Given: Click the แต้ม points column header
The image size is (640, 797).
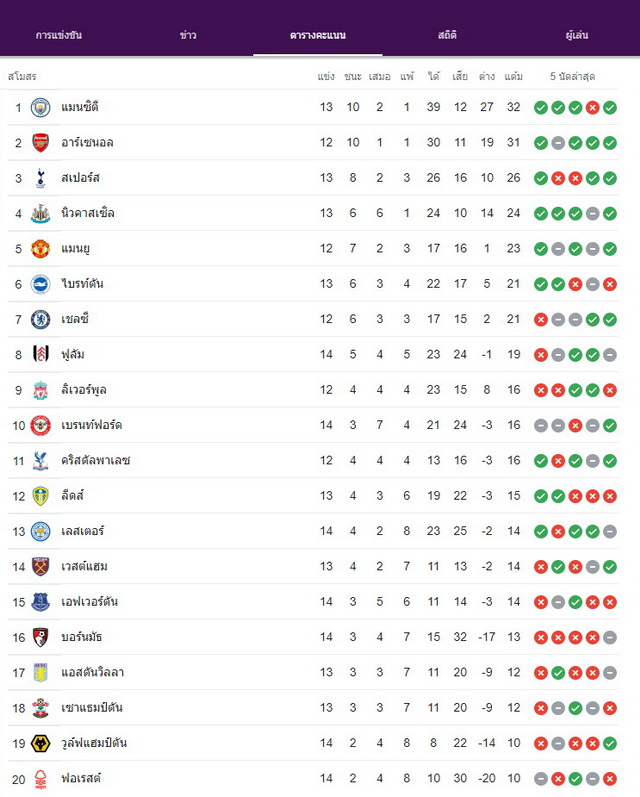Looking at the screenshot, I should [513, 77].
